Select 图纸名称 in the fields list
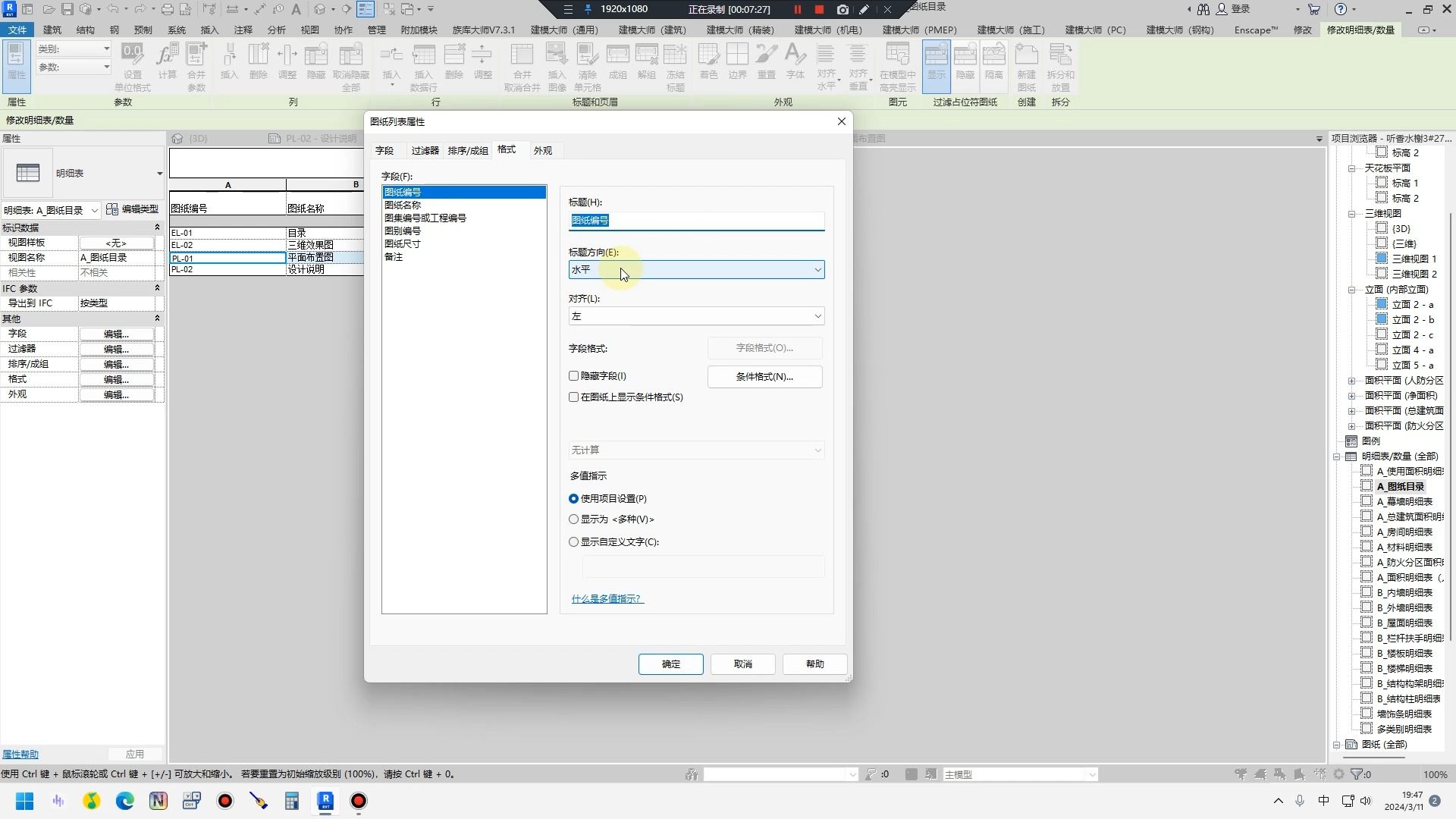1456x819 pixels. coord(403,206)
